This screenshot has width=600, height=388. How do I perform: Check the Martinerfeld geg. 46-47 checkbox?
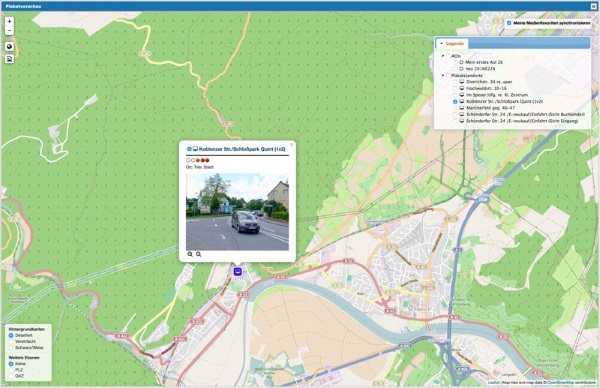pyautogui.click(x=455, y=108)
